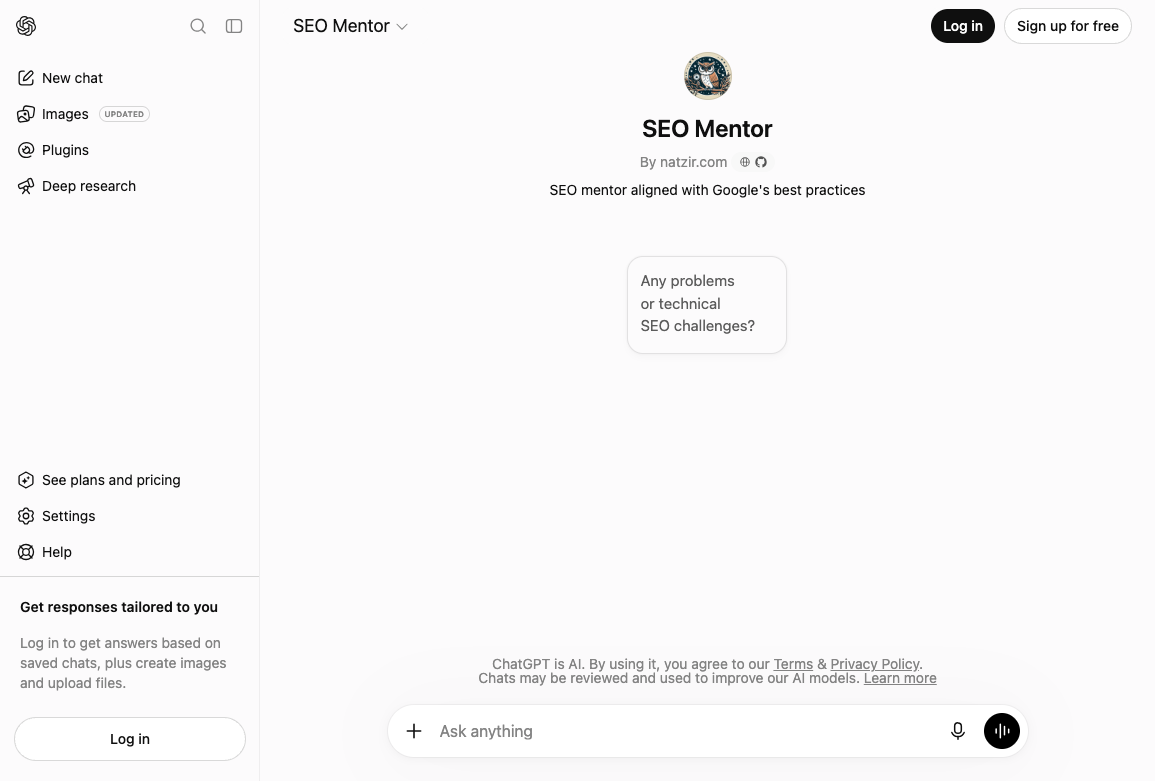Open Plugins in the sidebar
This screenshot has height=781, width=1155.
(x=130, y=150)
